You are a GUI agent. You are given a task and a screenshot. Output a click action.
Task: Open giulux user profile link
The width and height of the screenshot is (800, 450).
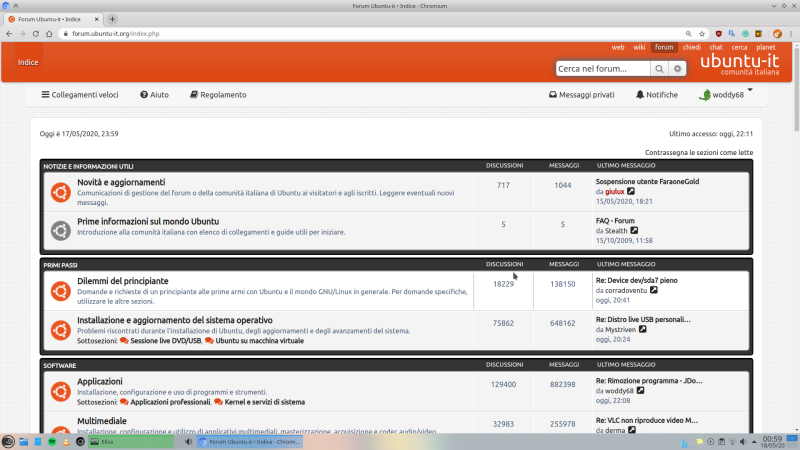(614, 191)
